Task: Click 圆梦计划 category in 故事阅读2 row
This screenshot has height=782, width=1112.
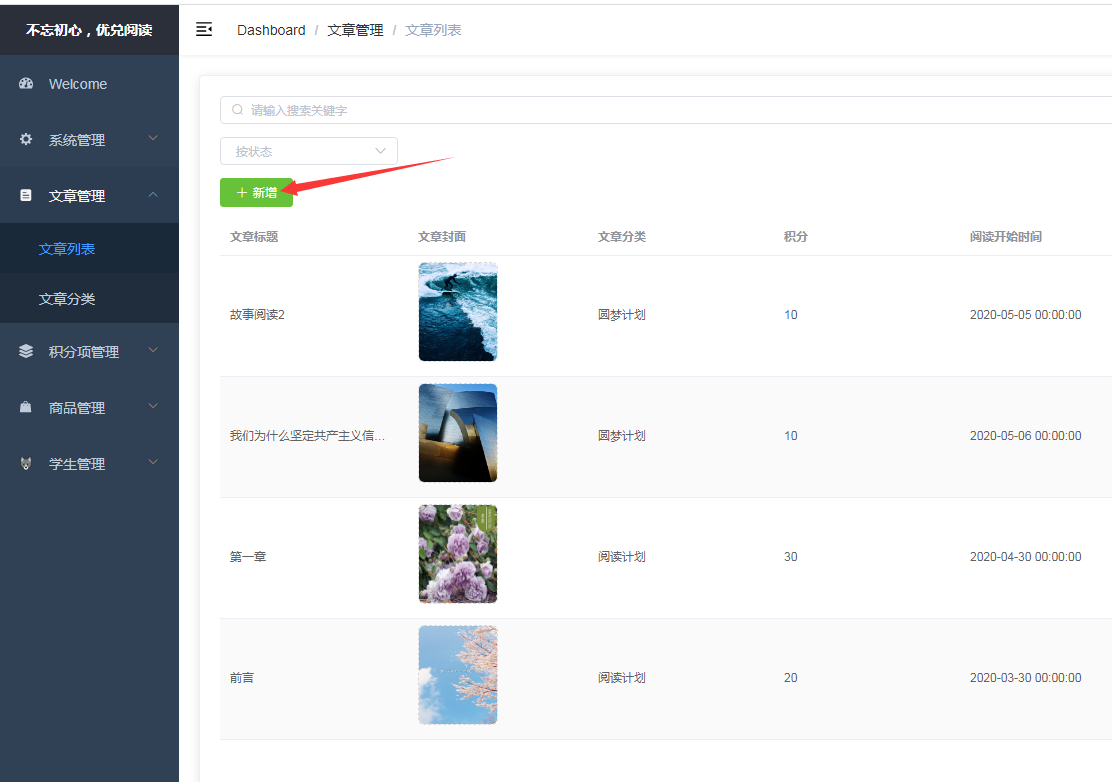Action: 622,315
